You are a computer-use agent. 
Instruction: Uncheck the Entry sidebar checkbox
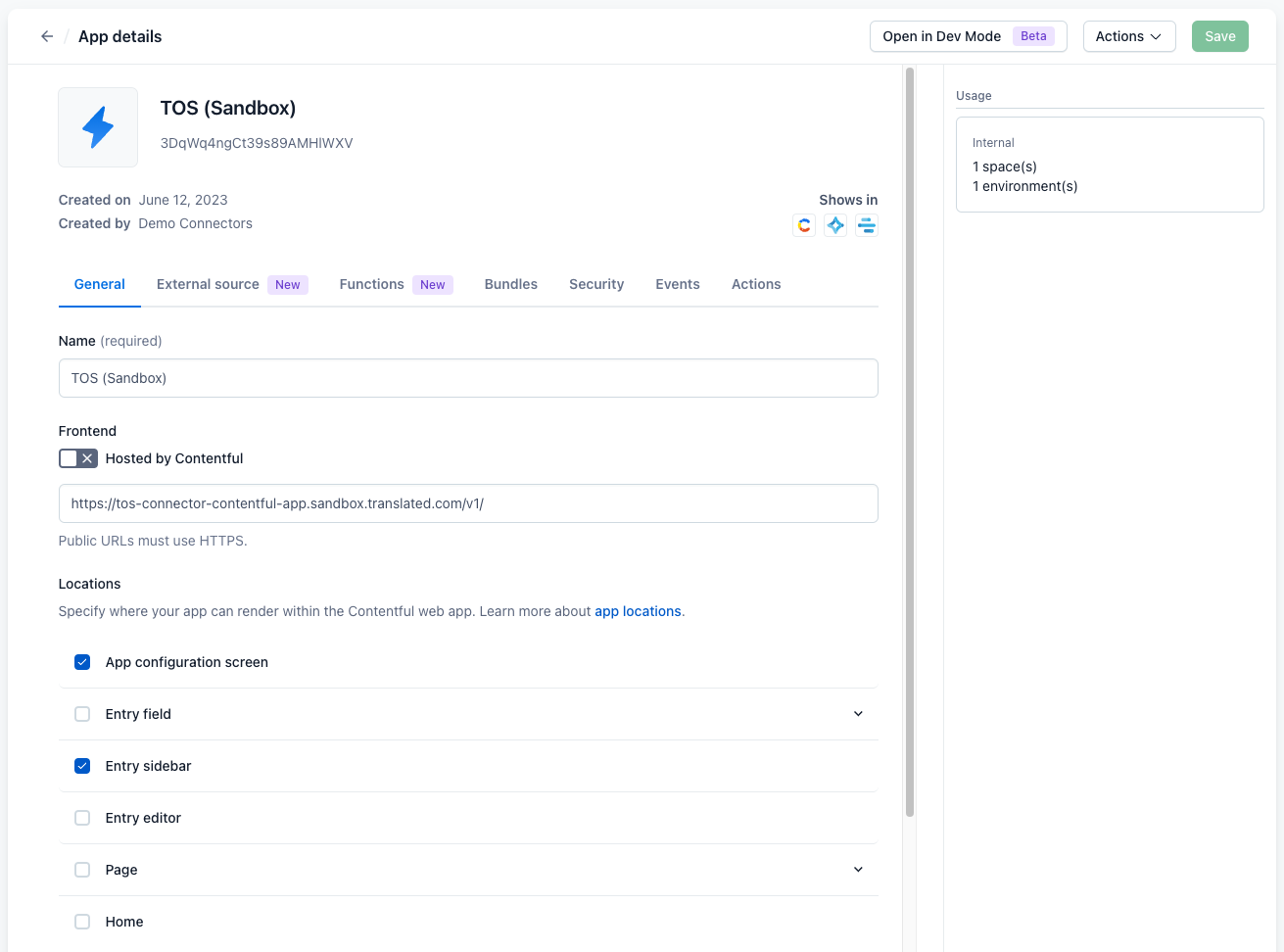[82, 766]
